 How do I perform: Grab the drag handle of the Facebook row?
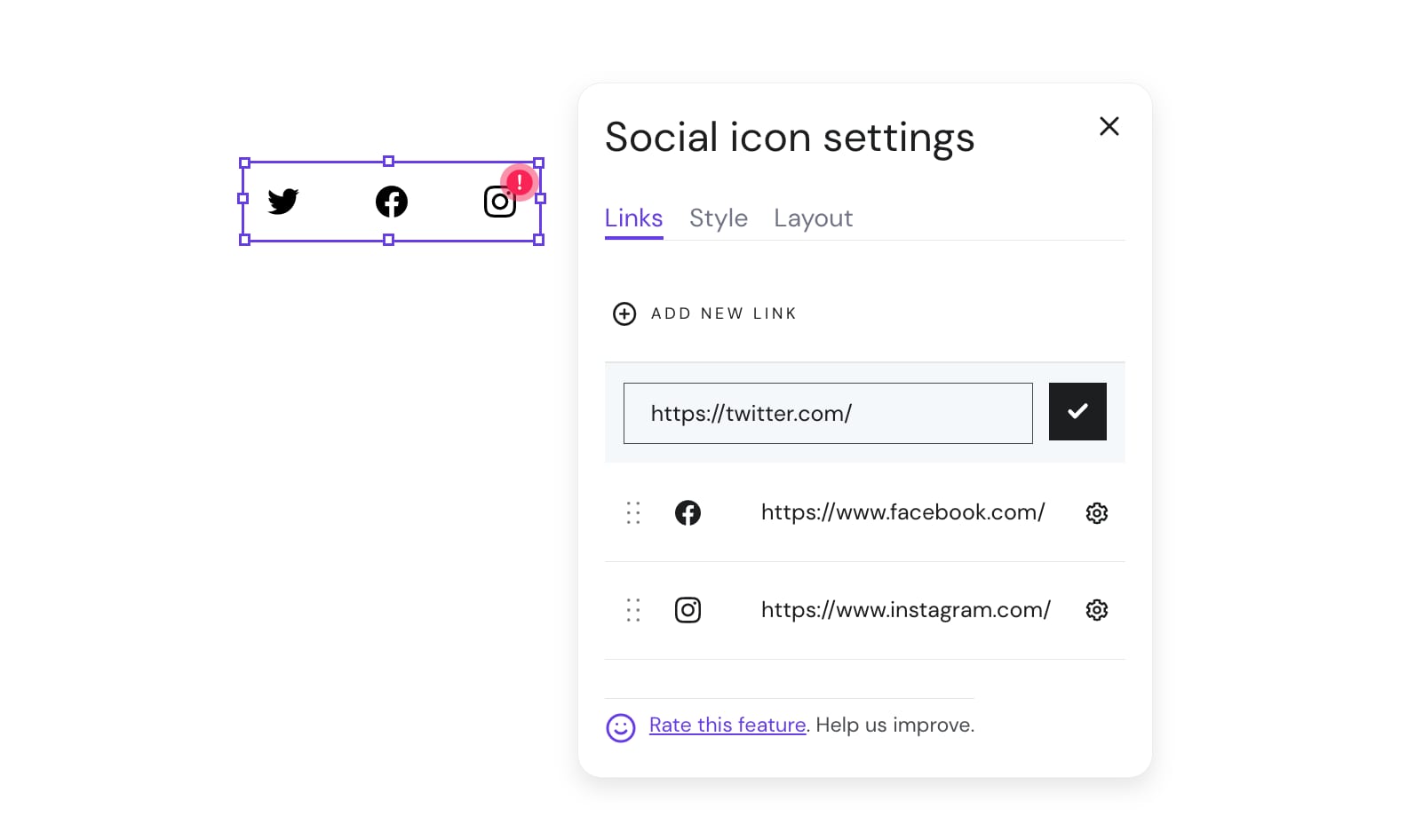click(x=632, y=512)
